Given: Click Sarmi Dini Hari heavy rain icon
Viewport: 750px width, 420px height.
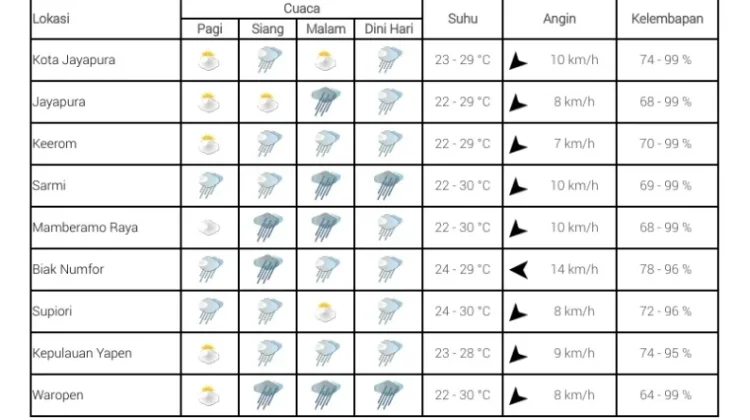Looking at the screenshot, I should click(x=388, y=186).
